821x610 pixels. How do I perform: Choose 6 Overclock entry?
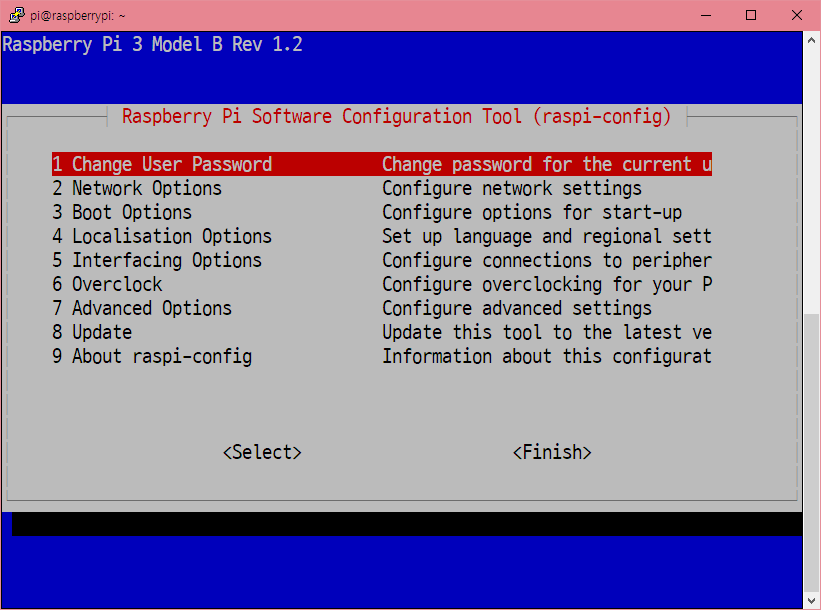[107, 284]
